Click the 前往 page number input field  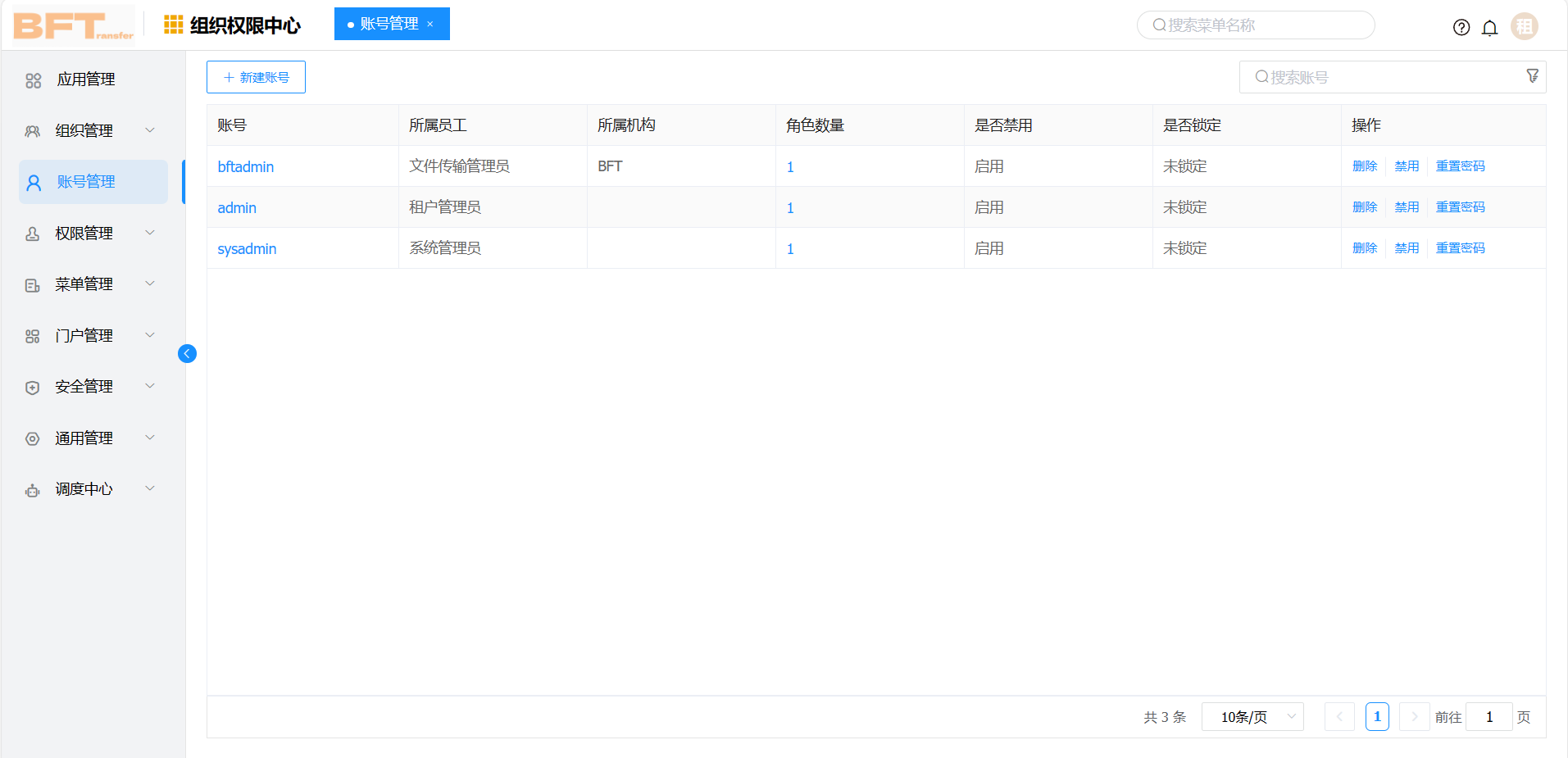click(x=1489, y=716)
